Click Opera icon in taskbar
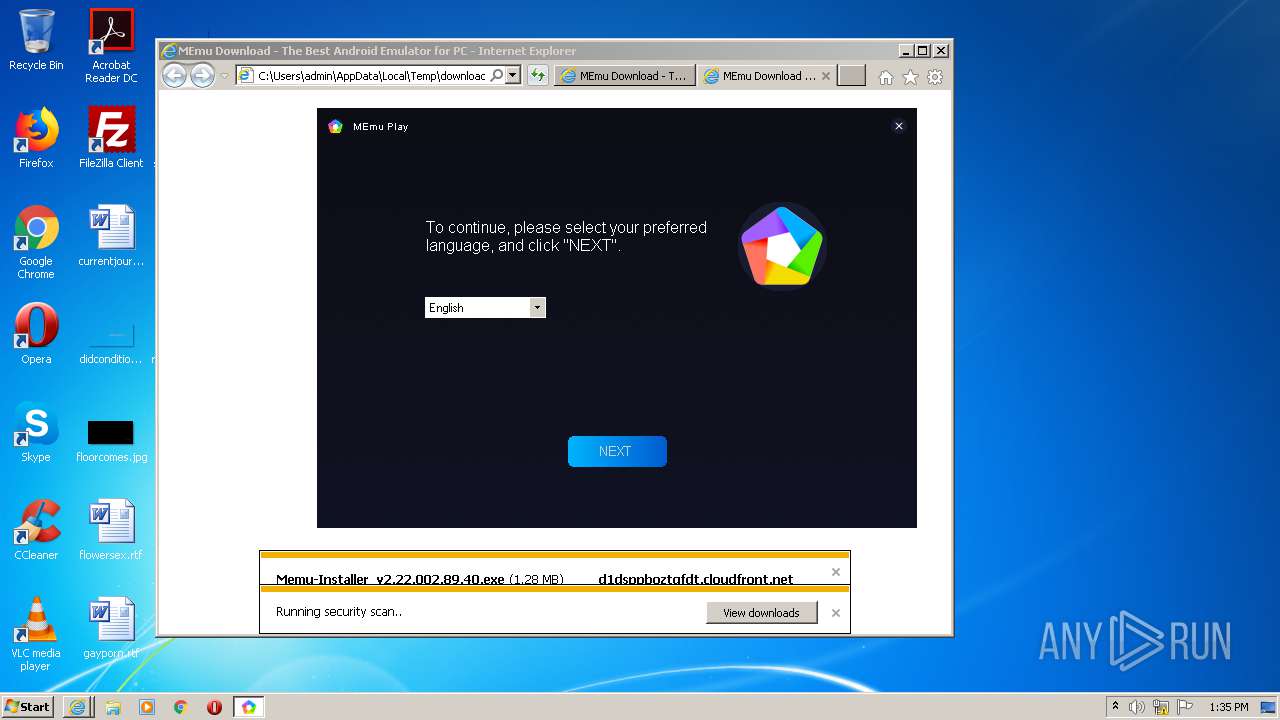 pyautogui.click(x=214, y=707)
